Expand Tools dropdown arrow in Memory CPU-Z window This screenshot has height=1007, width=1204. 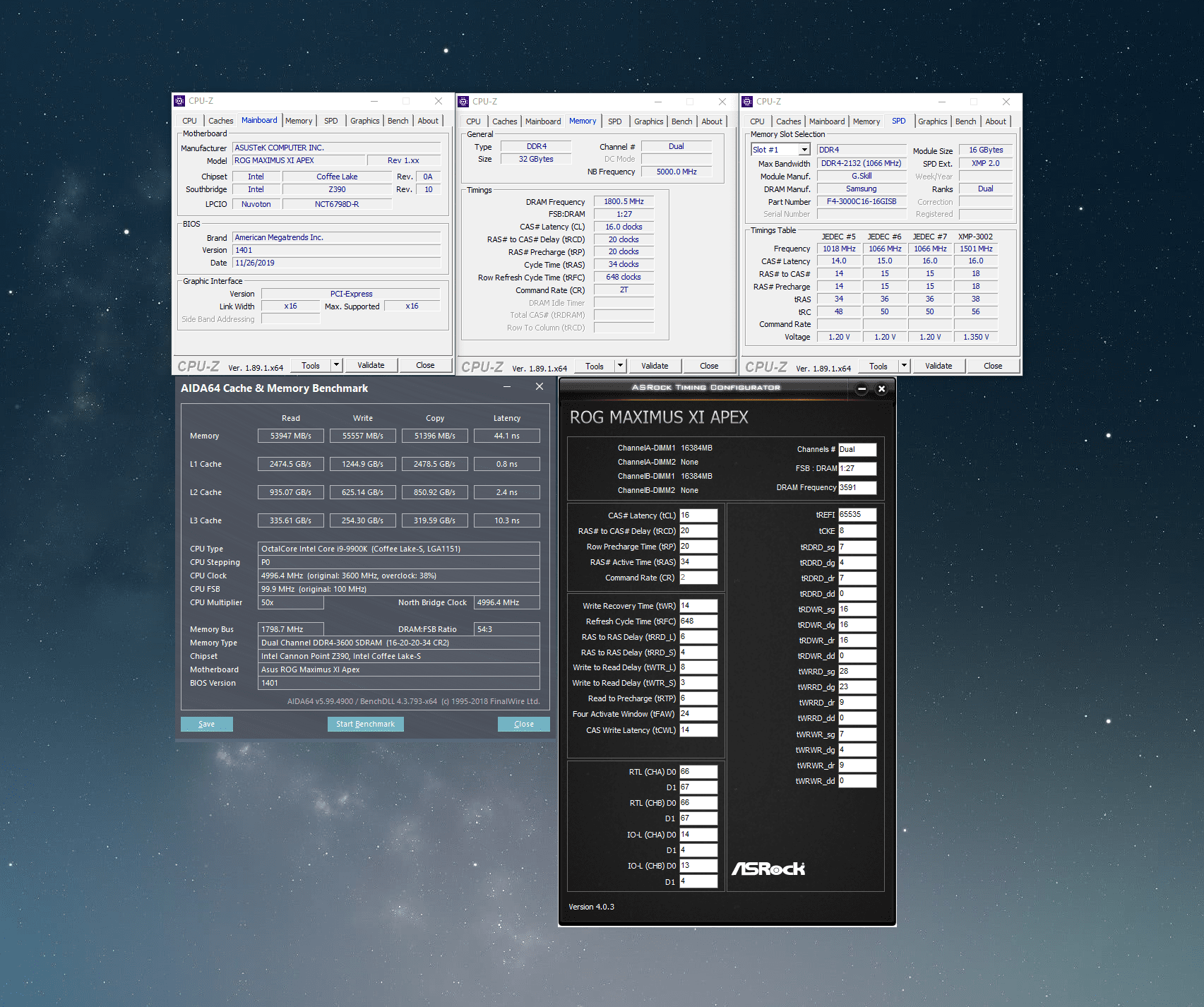point(621,366)
